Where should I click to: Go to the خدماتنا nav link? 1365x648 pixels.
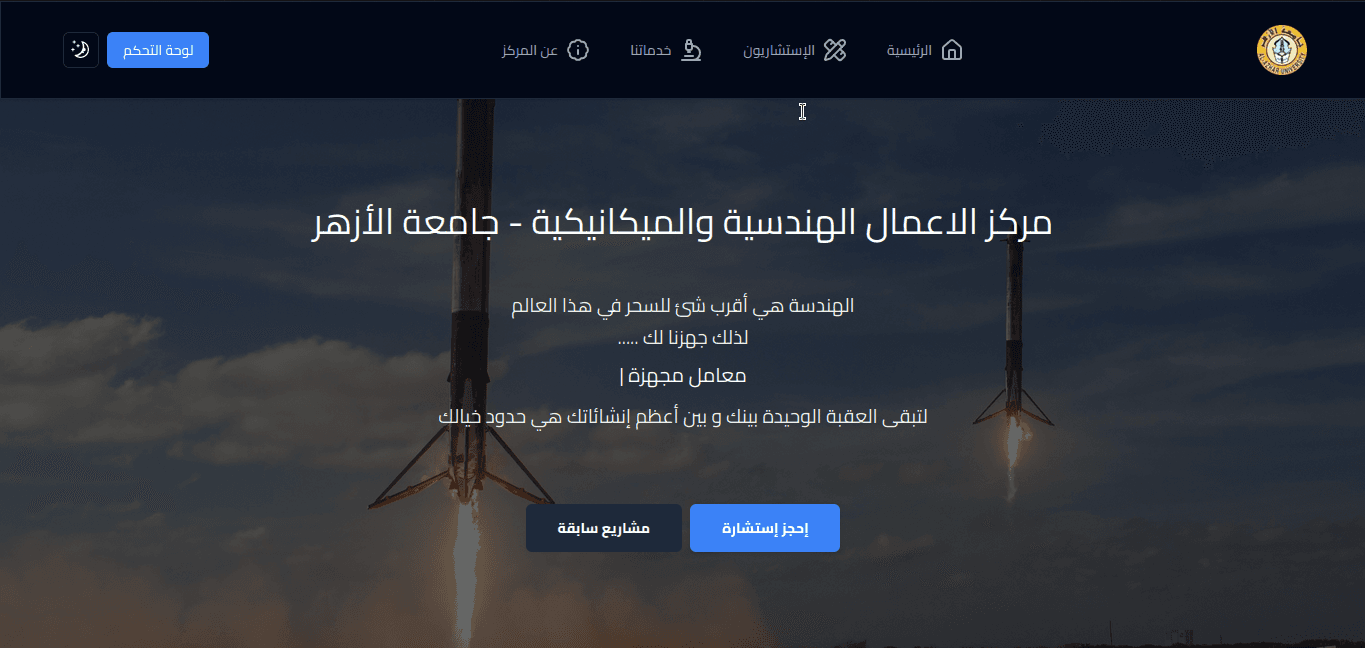651,50
